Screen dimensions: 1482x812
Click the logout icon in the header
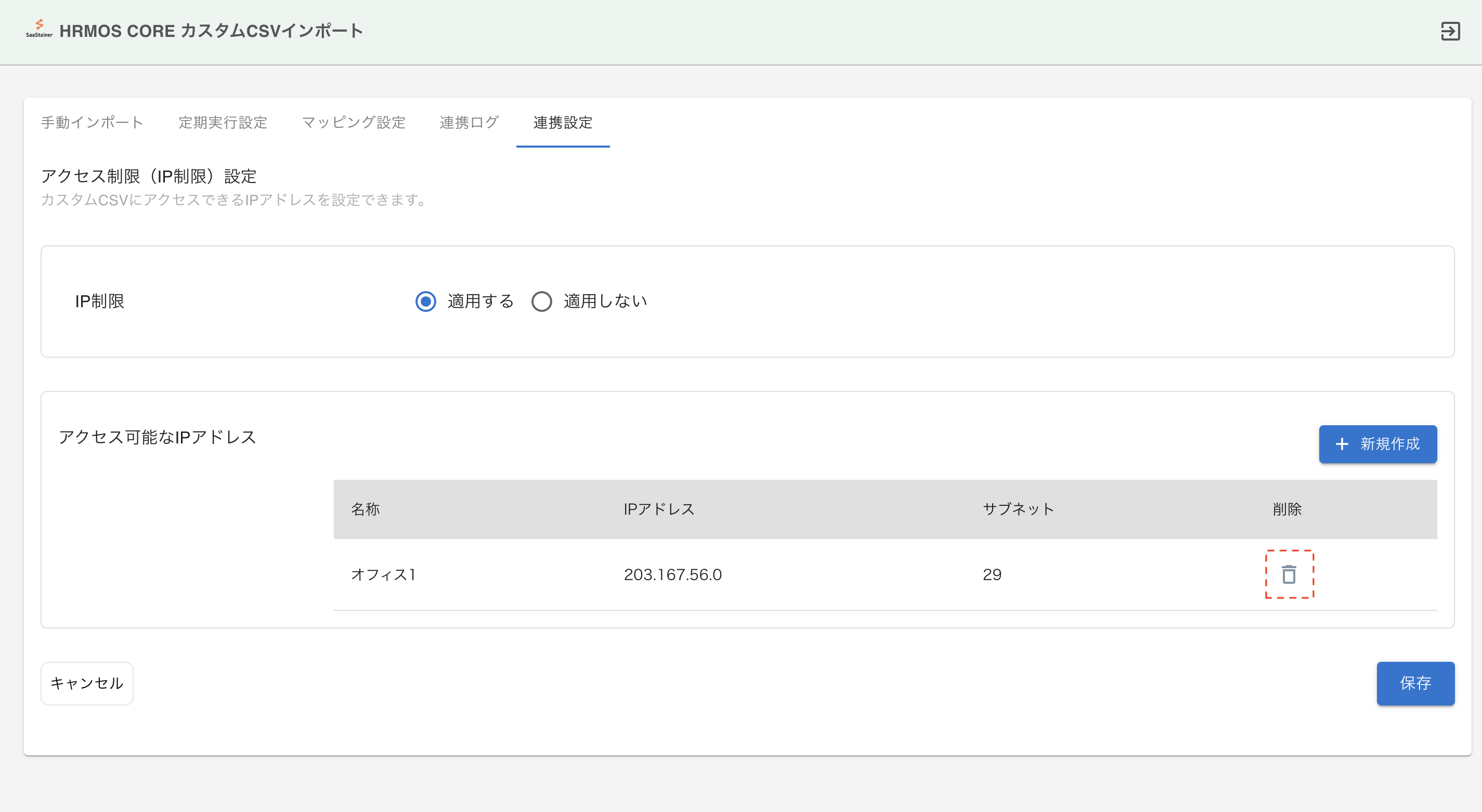point(1450,31)
